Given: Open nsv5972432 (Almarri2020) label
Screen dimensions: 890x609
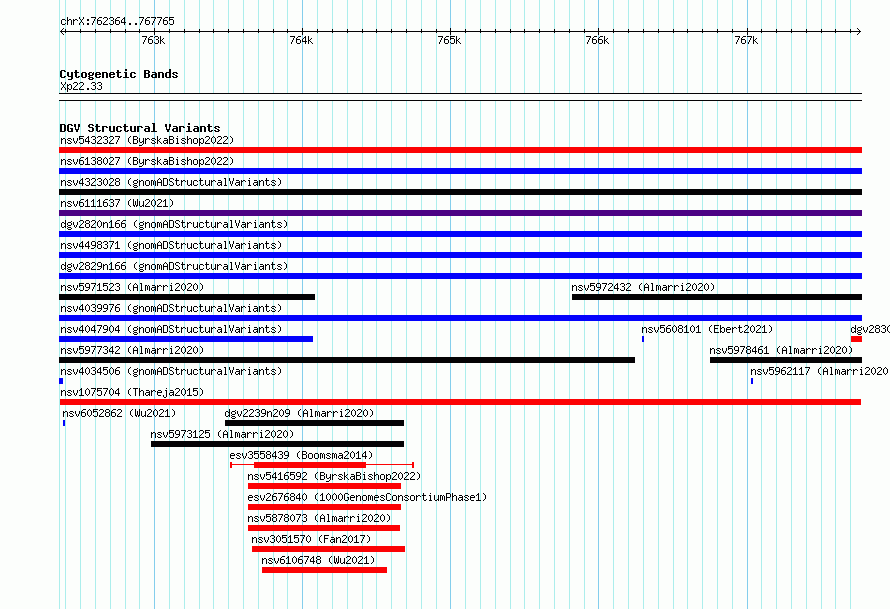Looking at the screenshot, I should coord(643,287).
